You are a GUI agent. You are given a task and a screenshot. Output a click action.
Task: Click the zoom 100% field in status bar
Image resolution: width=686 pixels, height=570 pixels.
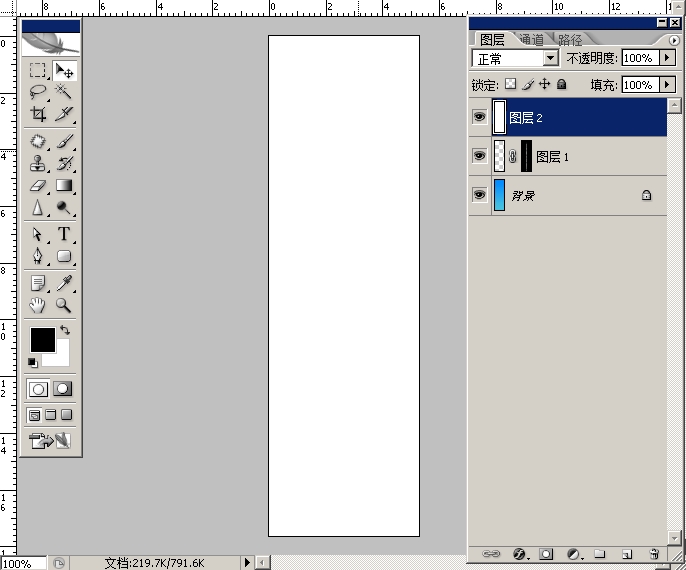[23, 563]
